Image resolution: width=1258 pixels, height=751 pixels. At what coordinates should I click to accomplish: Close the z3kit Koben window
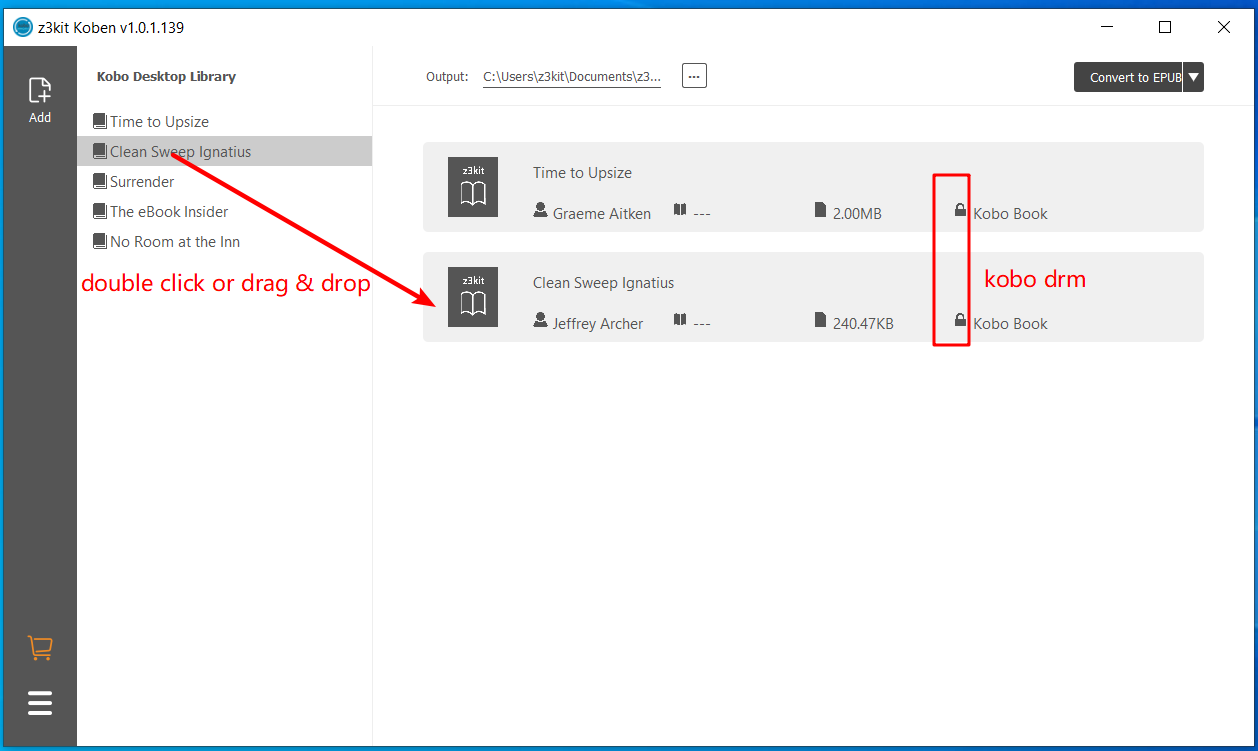pyautogui.click(x=1224, y=28)
